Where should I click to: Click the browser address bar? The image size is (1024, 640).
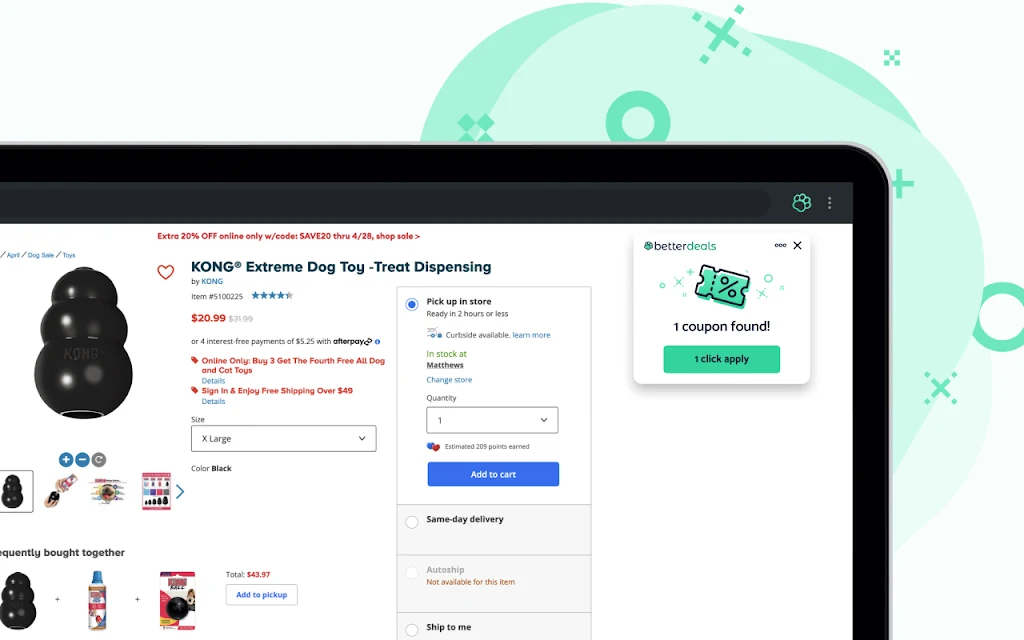pyautogui.click(x=385, y=203)
